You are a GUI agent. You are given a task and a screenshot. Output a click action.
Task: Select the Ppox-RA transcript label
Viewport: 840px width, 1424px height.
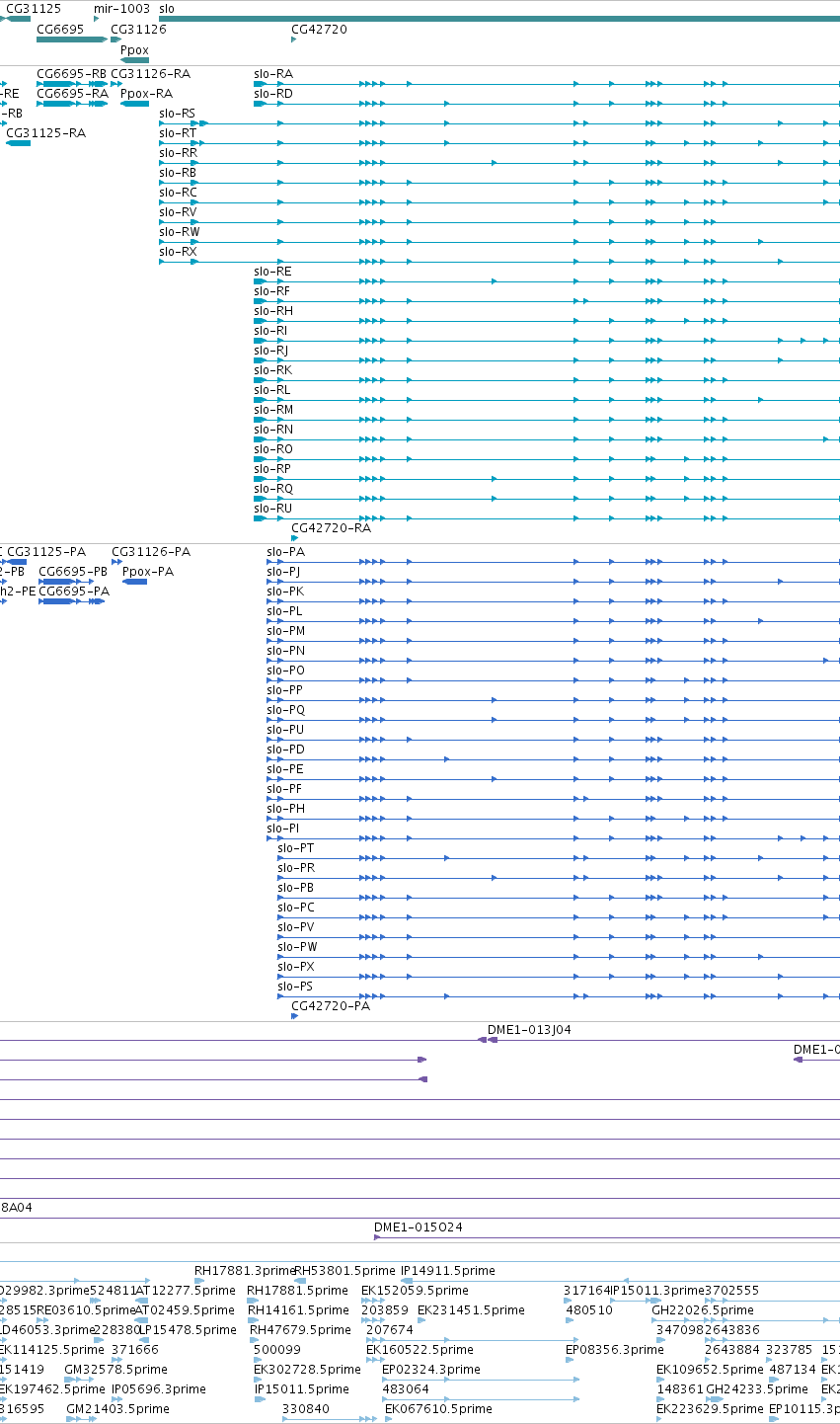pos(146,94)
